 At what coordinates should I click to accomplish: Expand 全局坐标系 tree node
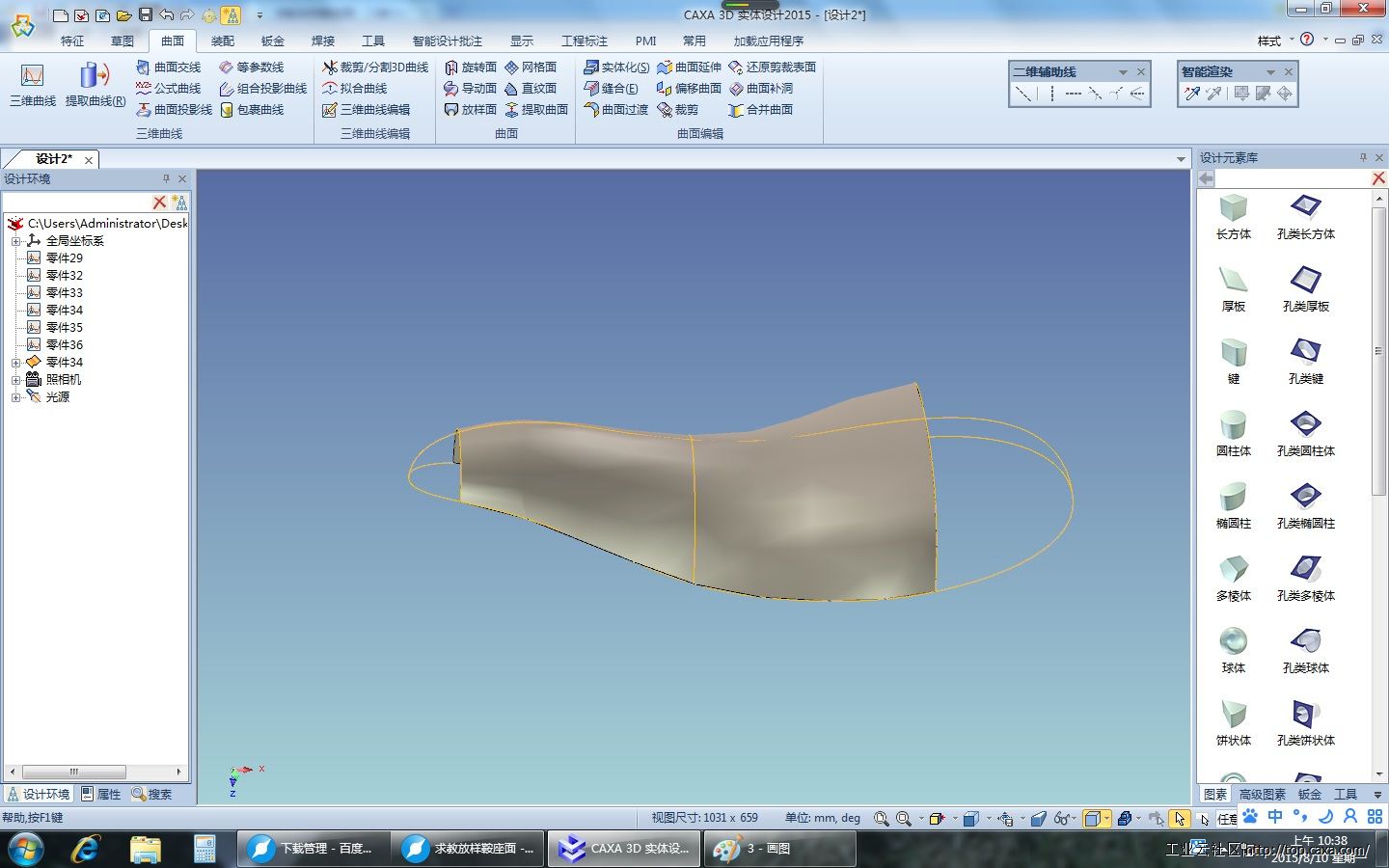pyautogui.click(x=15, y=241)
